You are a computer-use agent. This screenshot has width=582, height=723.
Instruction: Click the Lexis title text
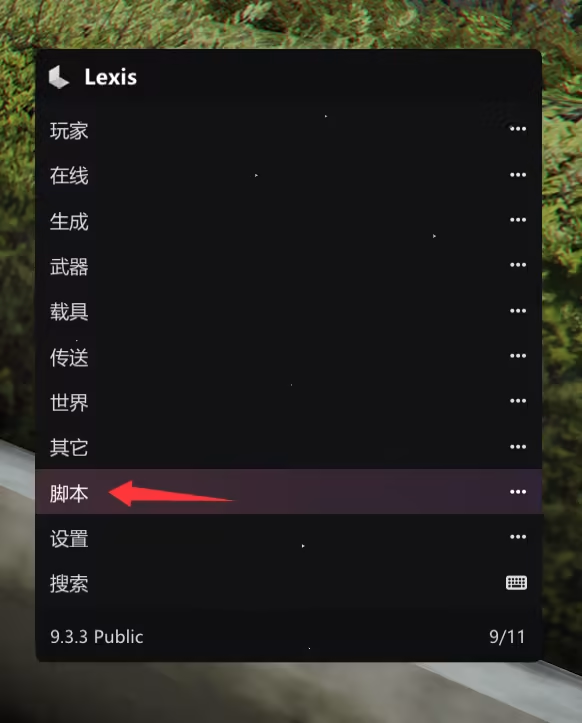tap(111, 77)
